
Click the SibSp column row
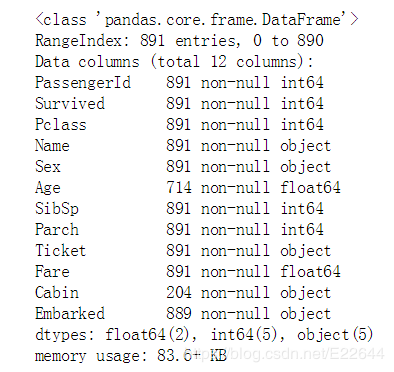coord(179,209)
